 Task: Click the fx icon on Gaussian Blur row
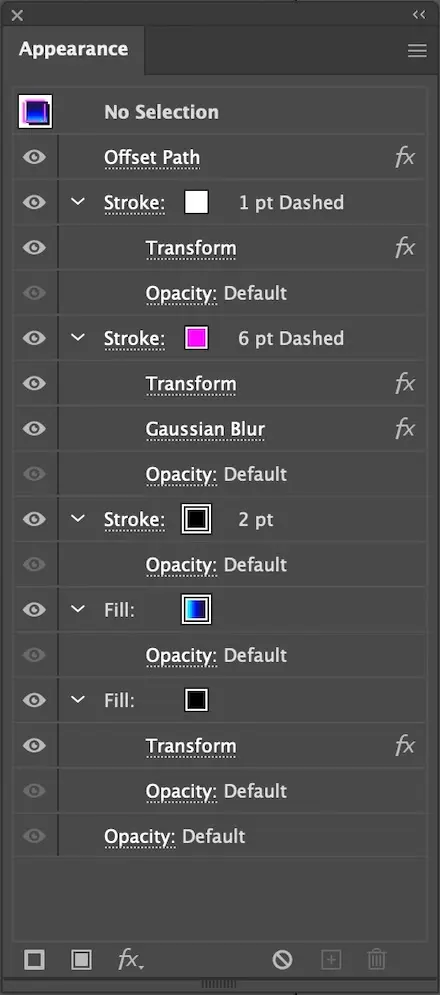pos(405,429)
